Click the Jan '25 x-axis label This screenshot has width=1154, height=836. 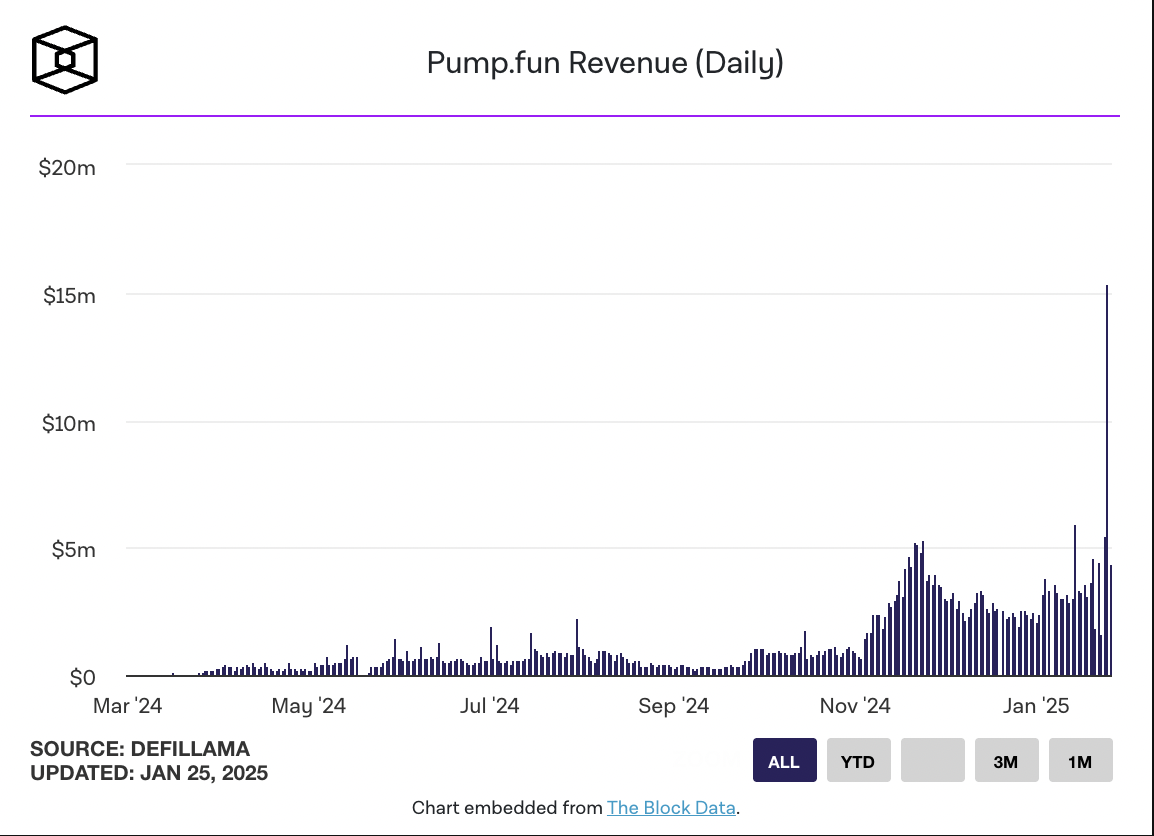pyautogui.click(x=1036, y=706)
